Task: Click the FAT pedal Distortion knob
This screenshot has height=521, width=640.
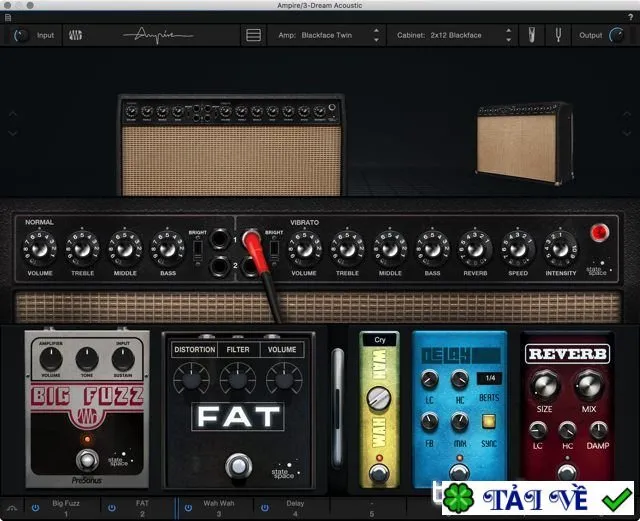Action: [x=191, y=380]
